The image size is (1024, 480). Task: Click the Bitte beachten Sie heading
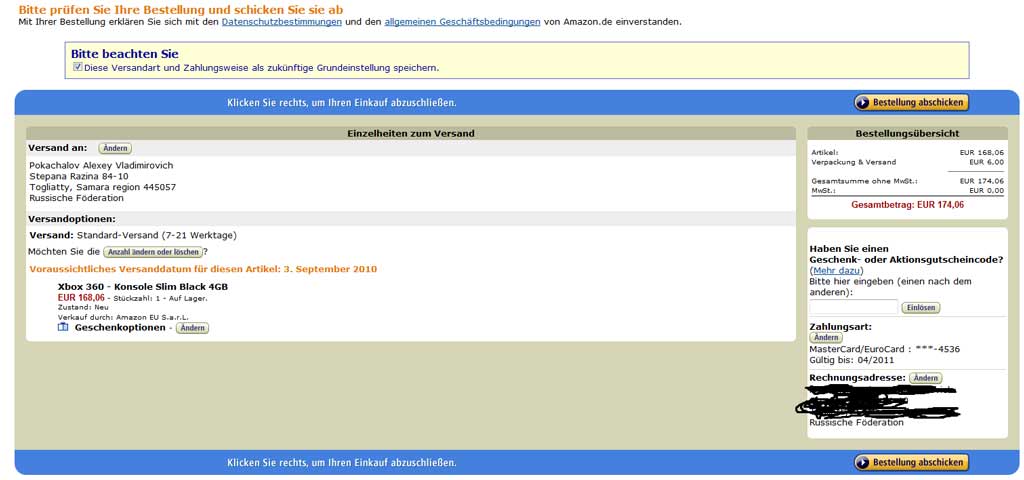(125, 54)
